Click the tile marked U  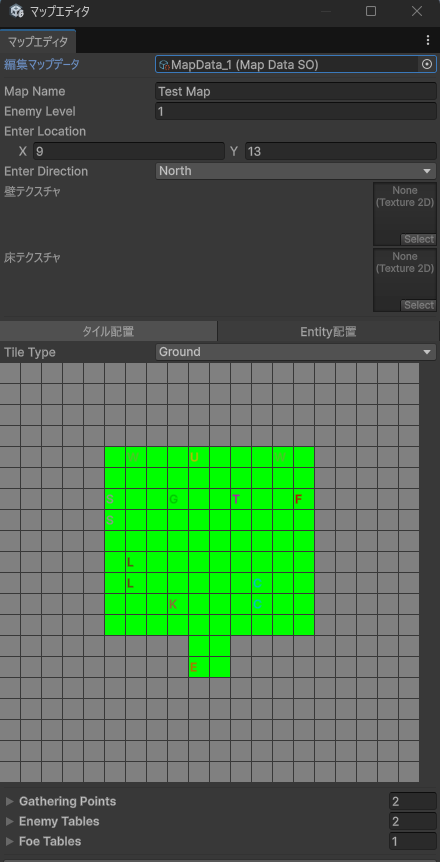pyautogui.click(x=199, y=457)
